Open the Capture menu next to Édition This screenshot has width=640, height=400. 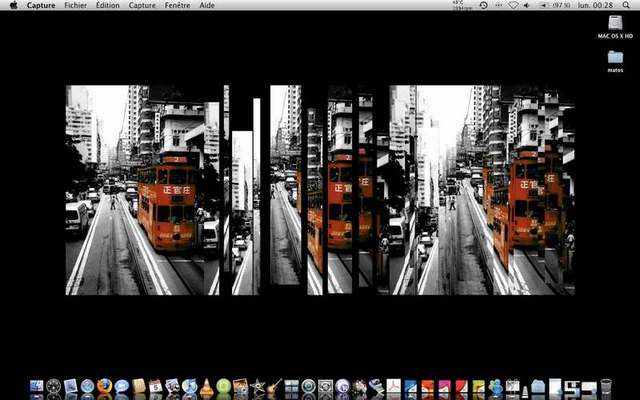(142, 5)
